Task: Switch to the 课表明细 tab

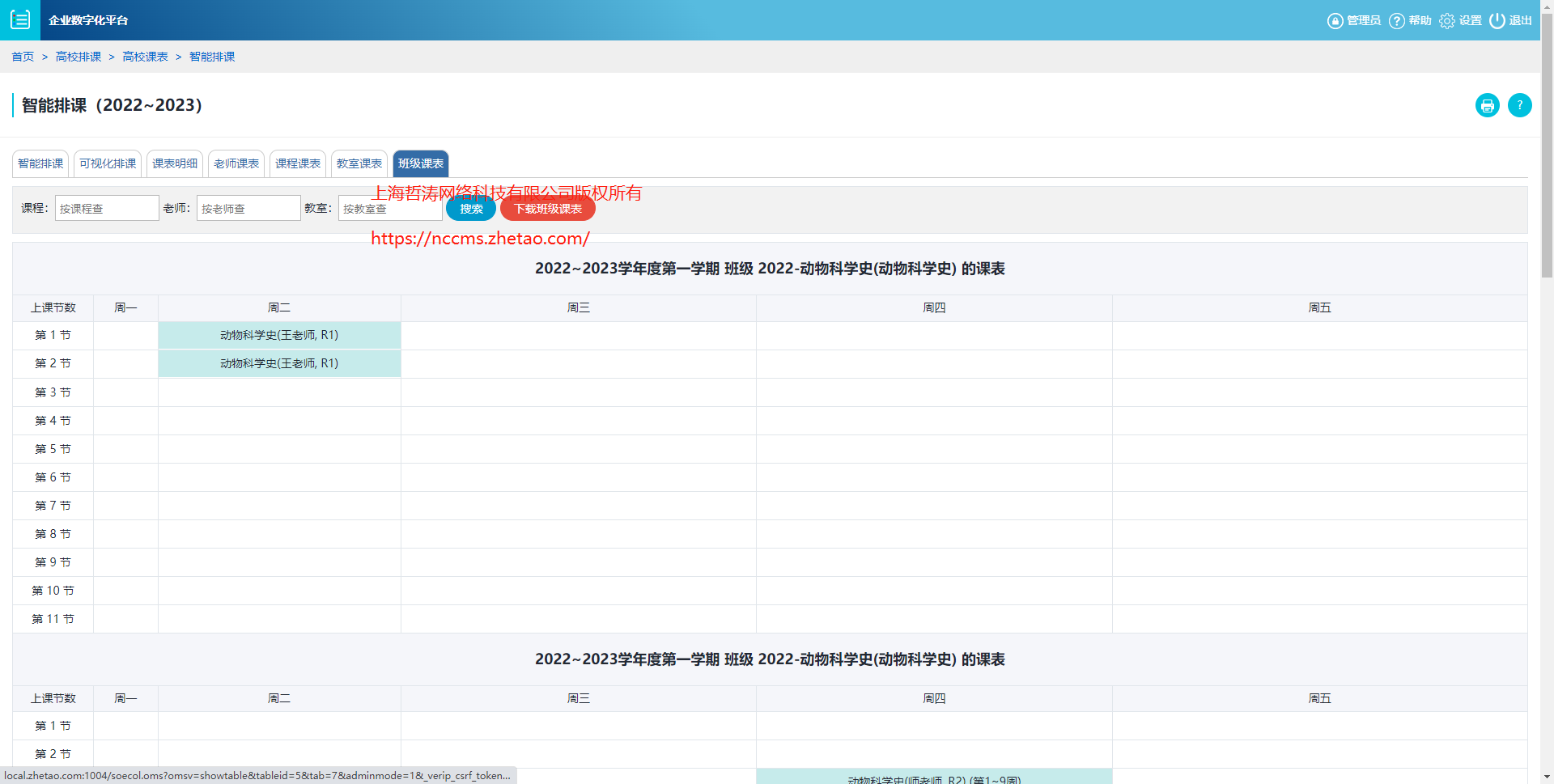Action: coord(175,163)
